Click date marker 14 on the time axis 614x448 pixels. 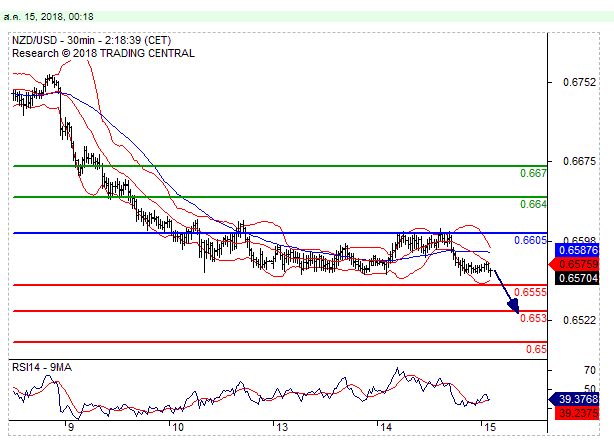386,427
